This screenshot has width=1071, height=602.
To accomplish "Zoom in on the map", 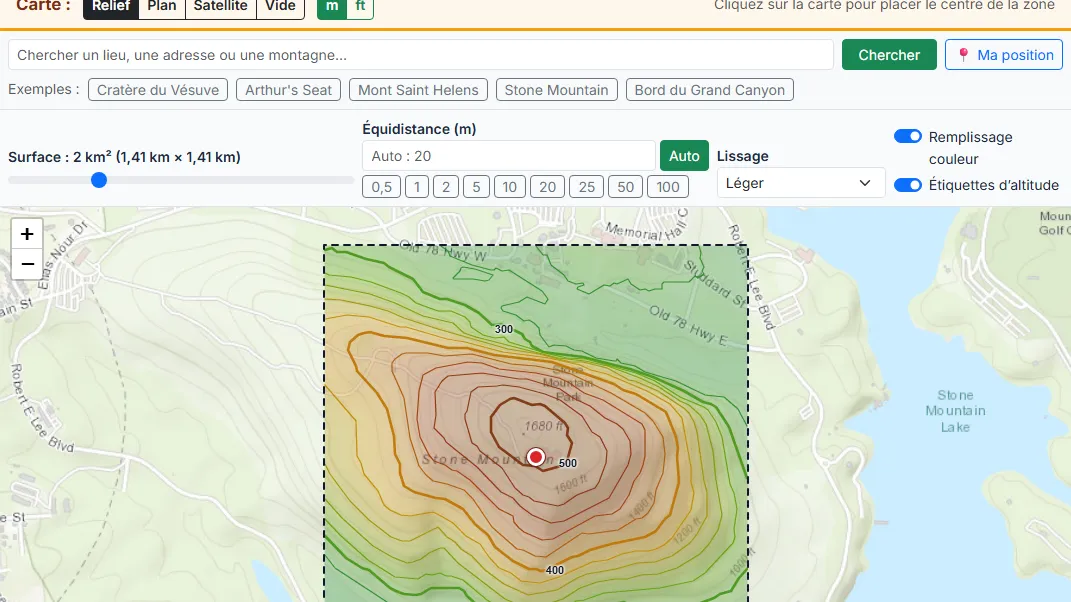I will pos(27,234).
